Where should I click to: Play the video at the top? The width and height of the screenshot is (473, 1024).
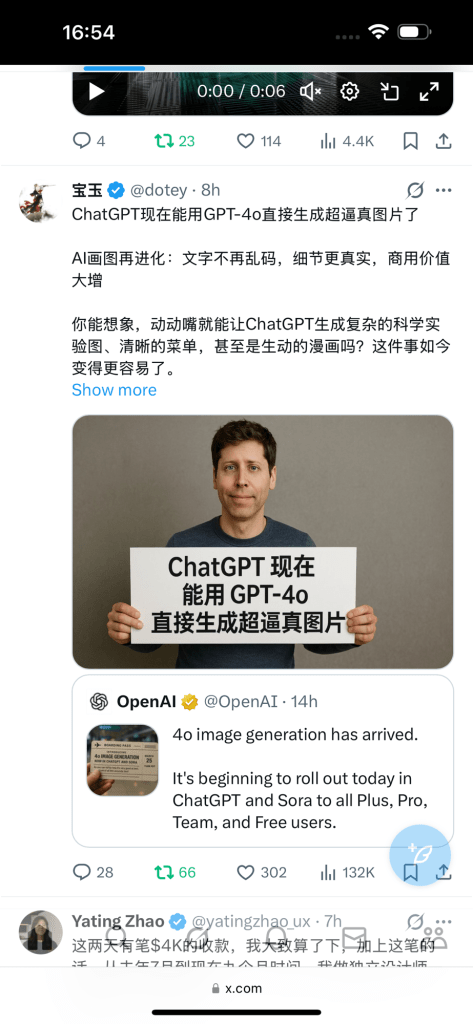tap(97, 91)
